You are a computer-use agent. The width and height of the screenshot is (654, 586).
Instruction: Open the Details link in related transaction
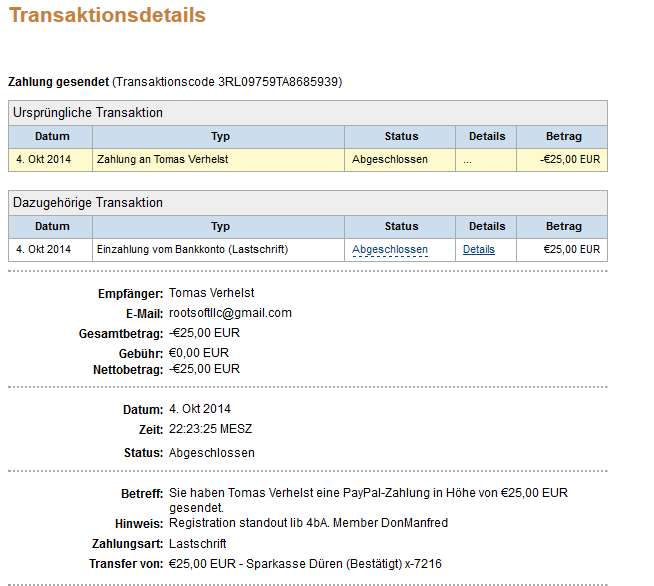[x=478, y=249]
